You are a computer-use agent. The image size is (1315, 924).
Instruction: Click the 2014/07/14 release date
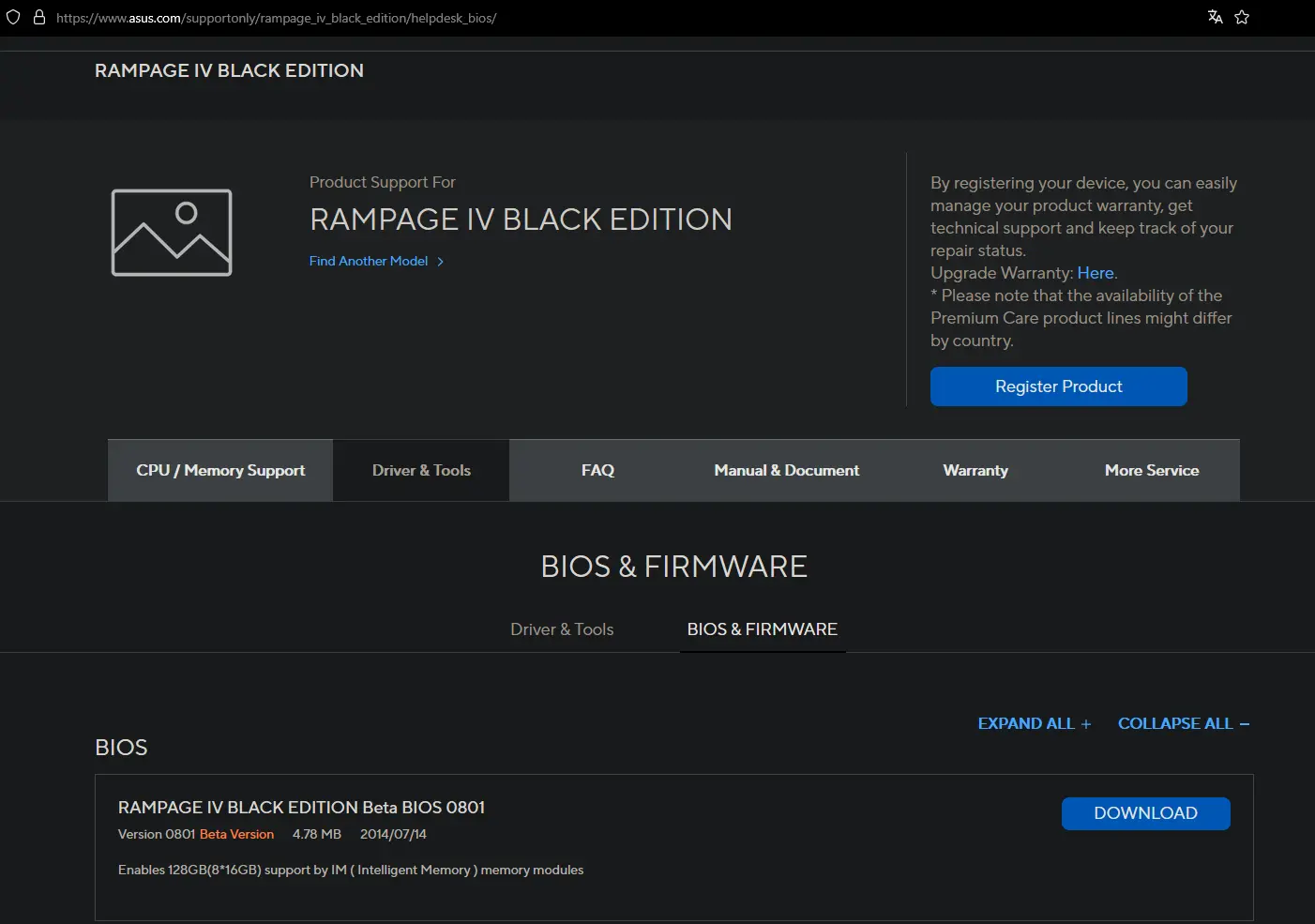[x=393, y=834]
